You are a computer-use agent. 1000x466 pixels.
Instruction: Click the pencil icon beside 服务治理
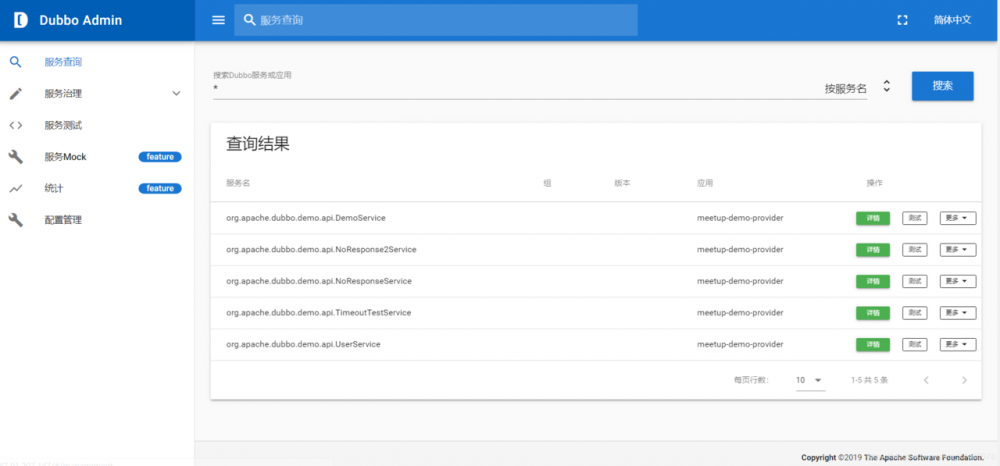tap(16, 94)
